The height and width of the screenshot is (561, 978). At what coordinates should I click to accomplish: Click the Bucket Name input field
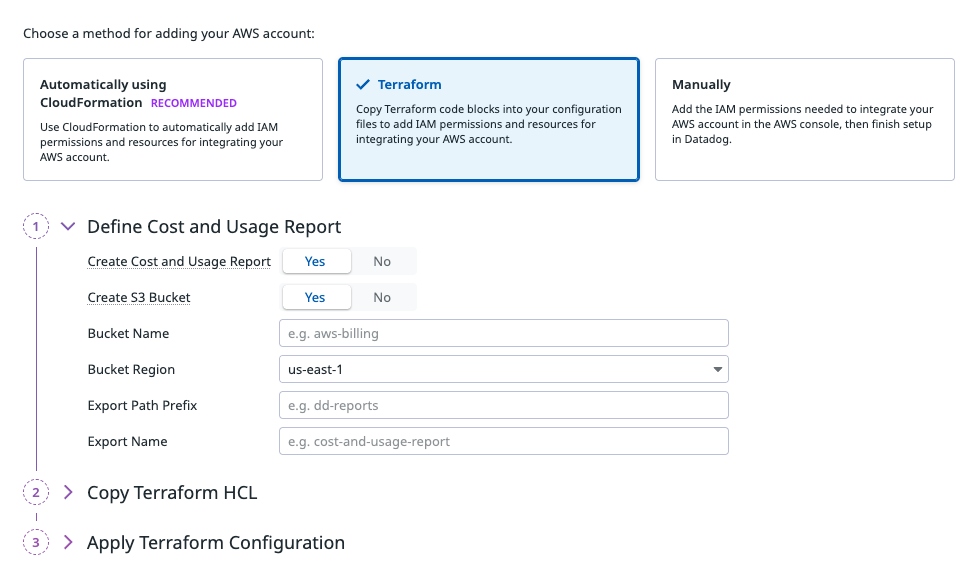pos(503,333)
